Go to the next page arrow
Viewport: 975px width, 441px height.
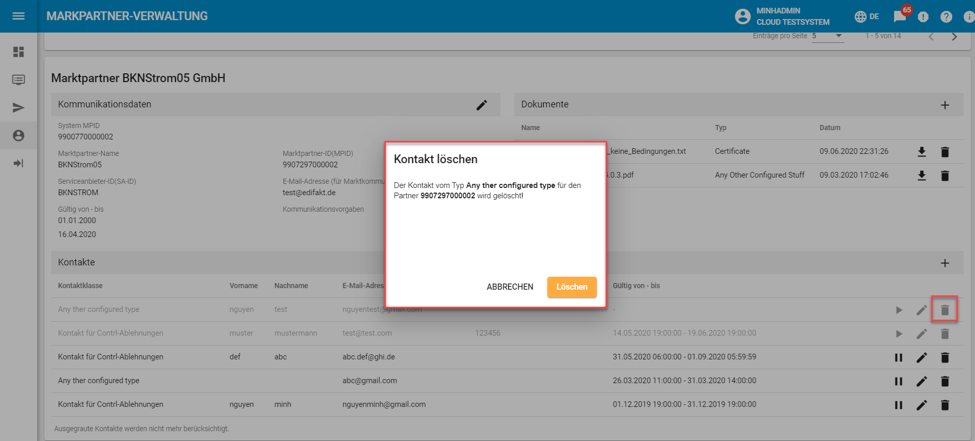pos(954,37)
